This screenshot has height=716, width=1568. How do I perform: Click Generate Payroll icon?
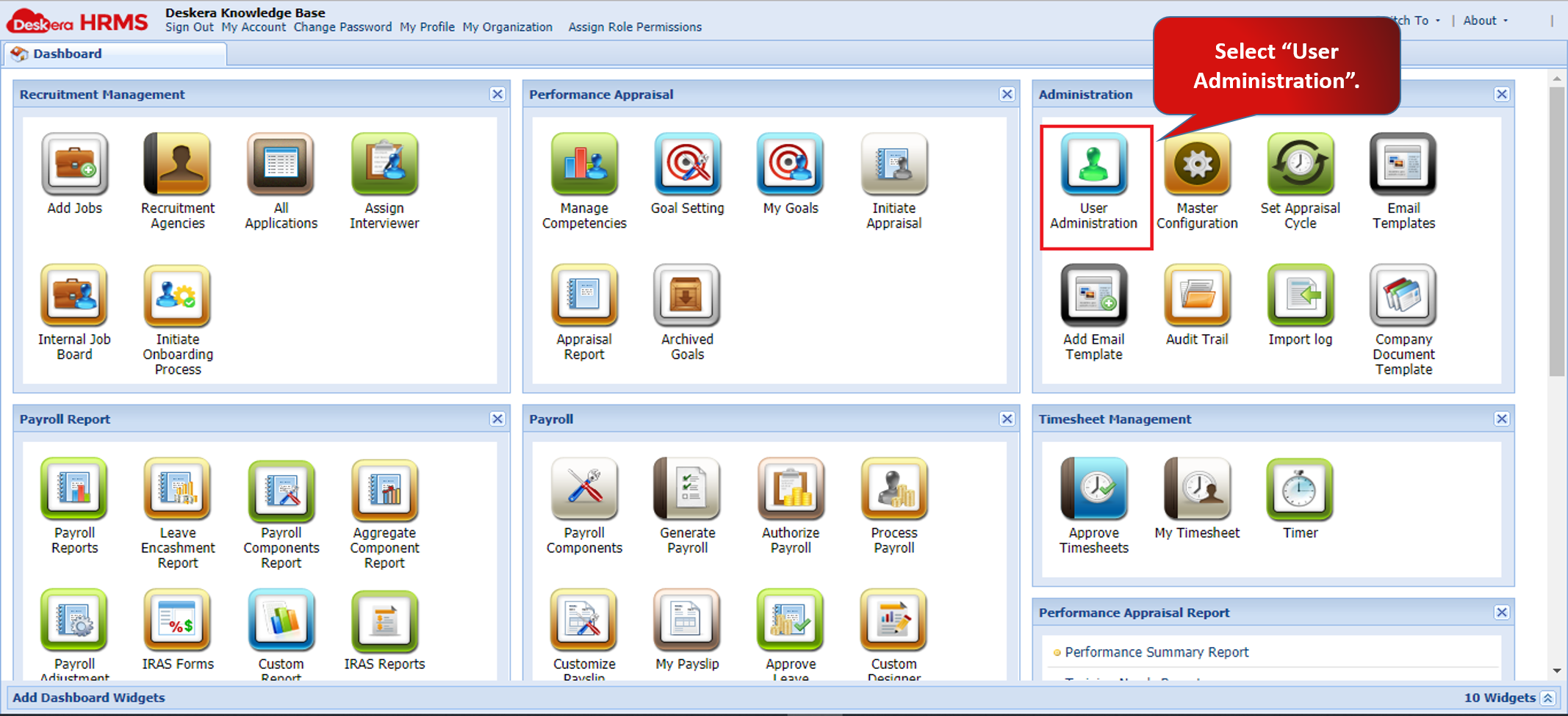[x=687, y=488]
